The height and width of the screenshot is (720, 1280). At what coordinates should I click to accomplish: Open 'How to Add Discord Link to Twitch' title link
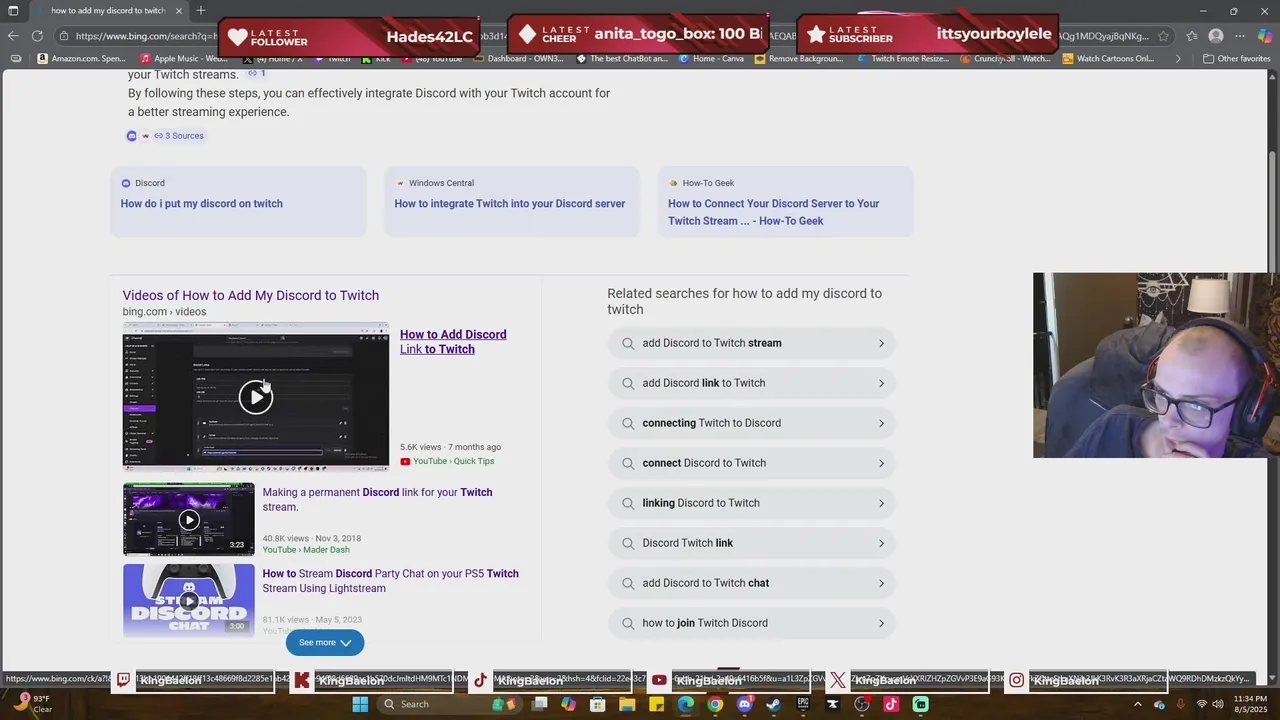453,342
